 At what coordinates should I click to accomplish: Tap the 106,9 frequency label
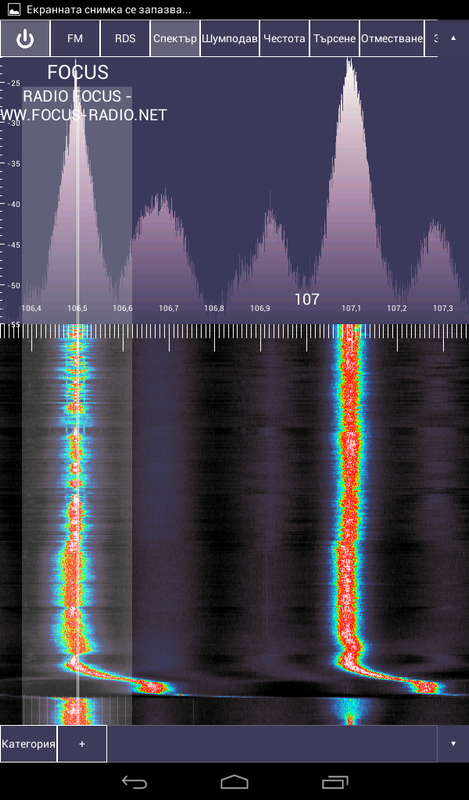click(260, 309)
